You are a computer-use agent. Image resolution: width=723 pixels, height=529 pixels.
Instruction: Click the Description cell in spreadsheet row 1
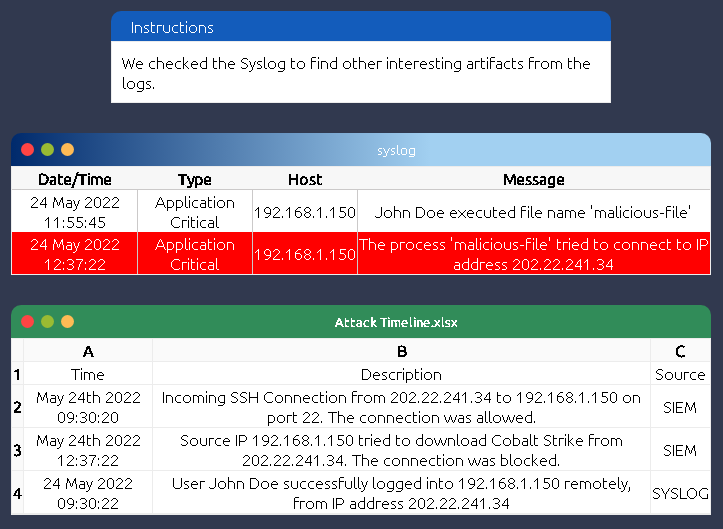402,374
